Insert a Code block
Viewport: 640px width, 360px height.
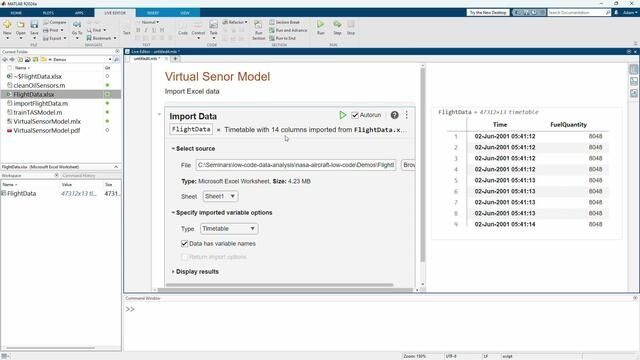pos(183,28)
